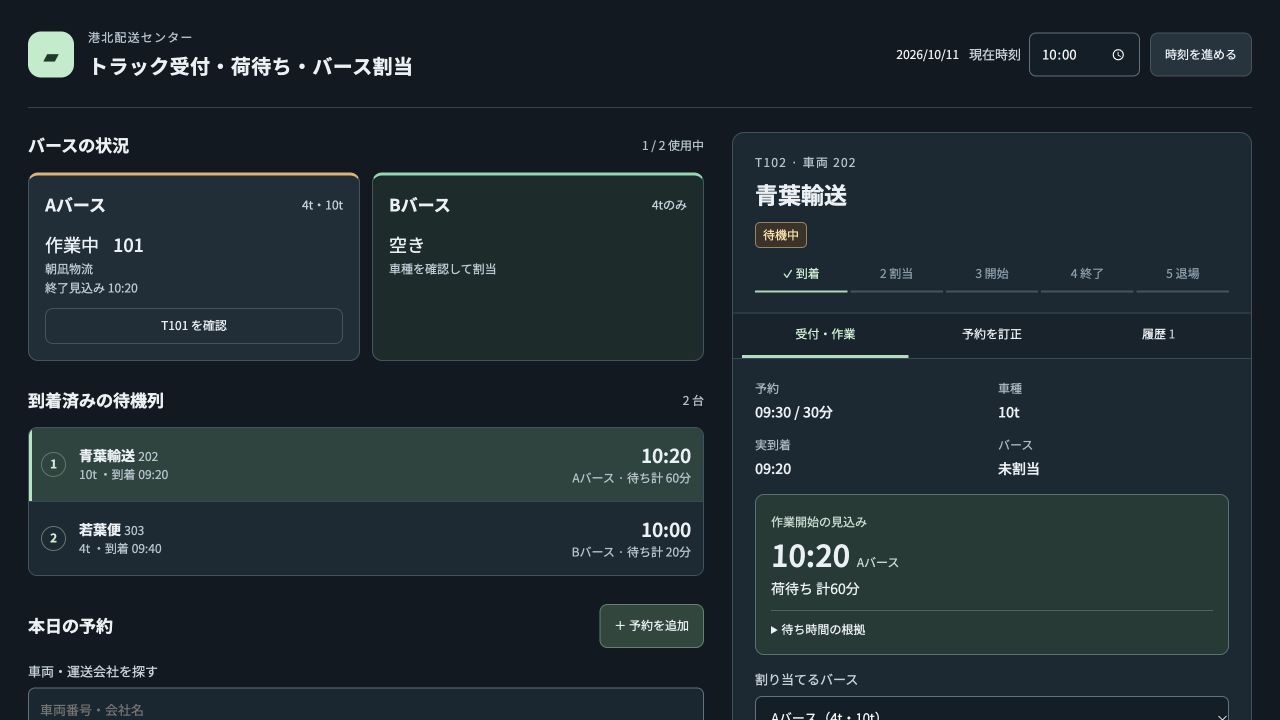Add a reservation with 予約を追加
This screenshot has width=1280, height=720.
pos(652,626)
